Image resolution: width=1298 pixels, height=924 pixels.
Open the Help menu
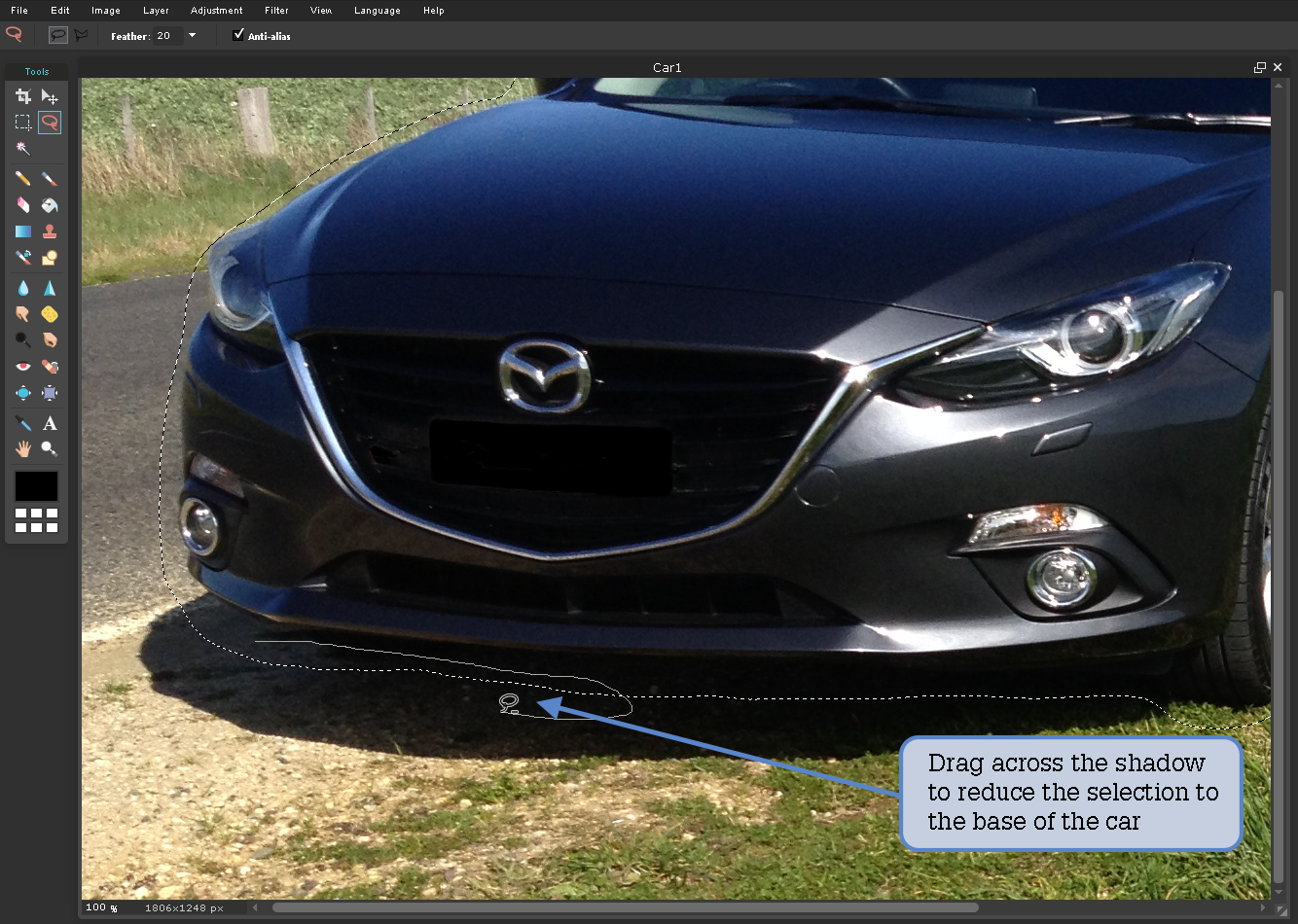[434, 11]
